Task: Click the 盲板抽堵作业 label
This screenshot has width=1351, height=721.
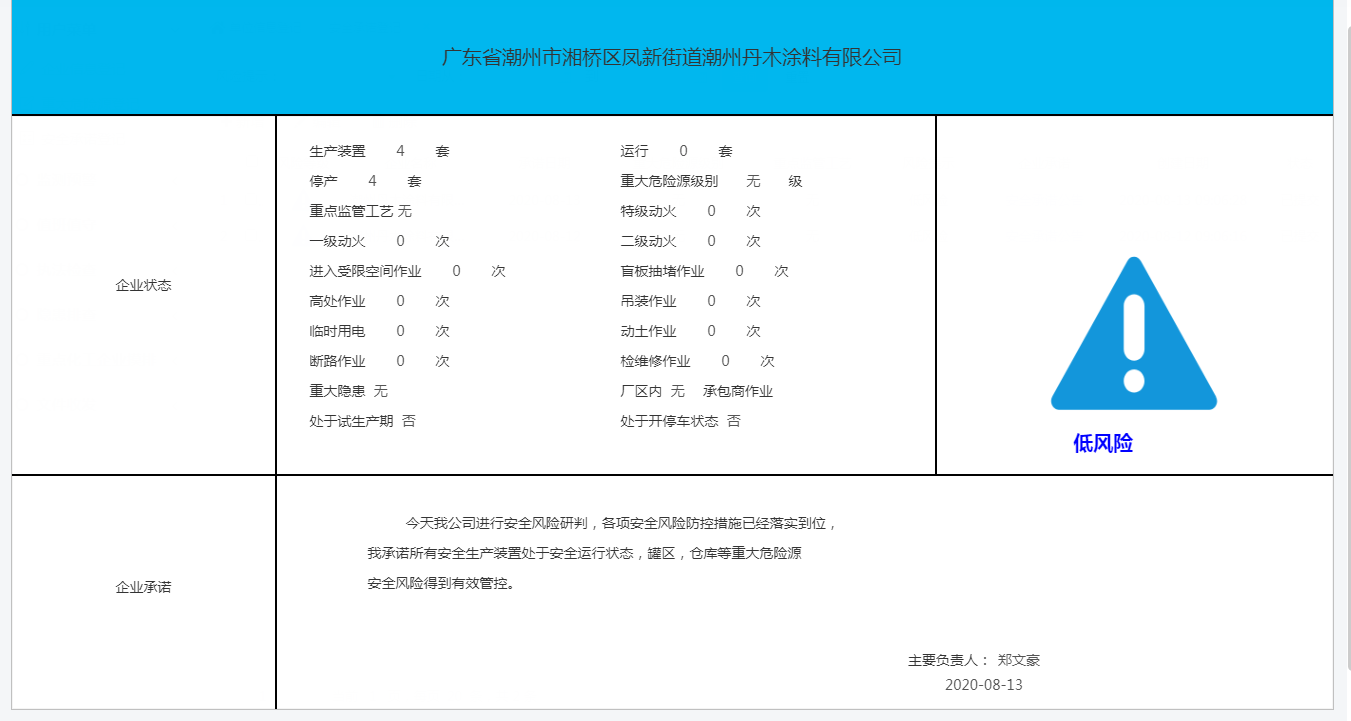Action: 662,271
